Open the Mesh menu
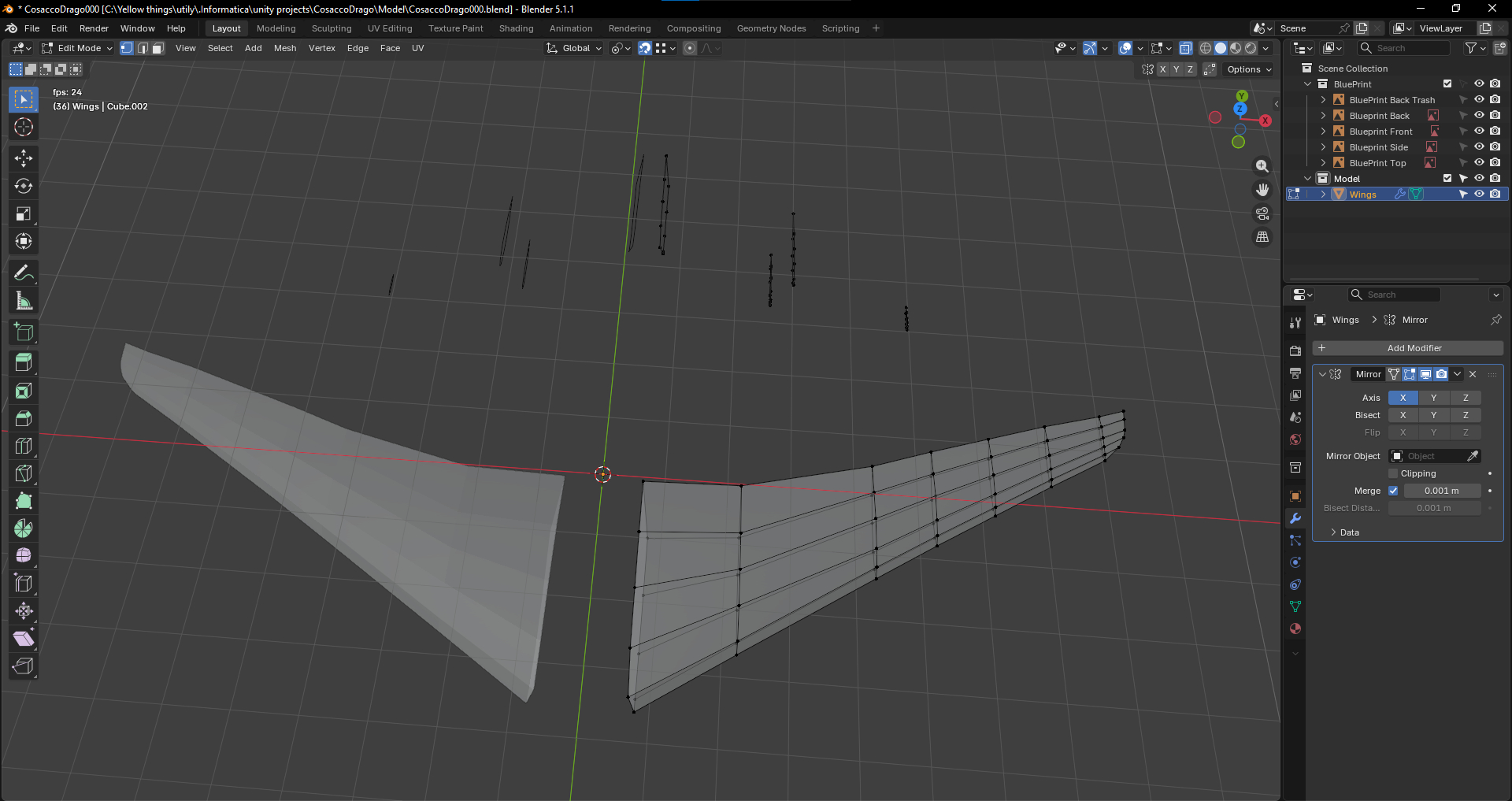 285,48
